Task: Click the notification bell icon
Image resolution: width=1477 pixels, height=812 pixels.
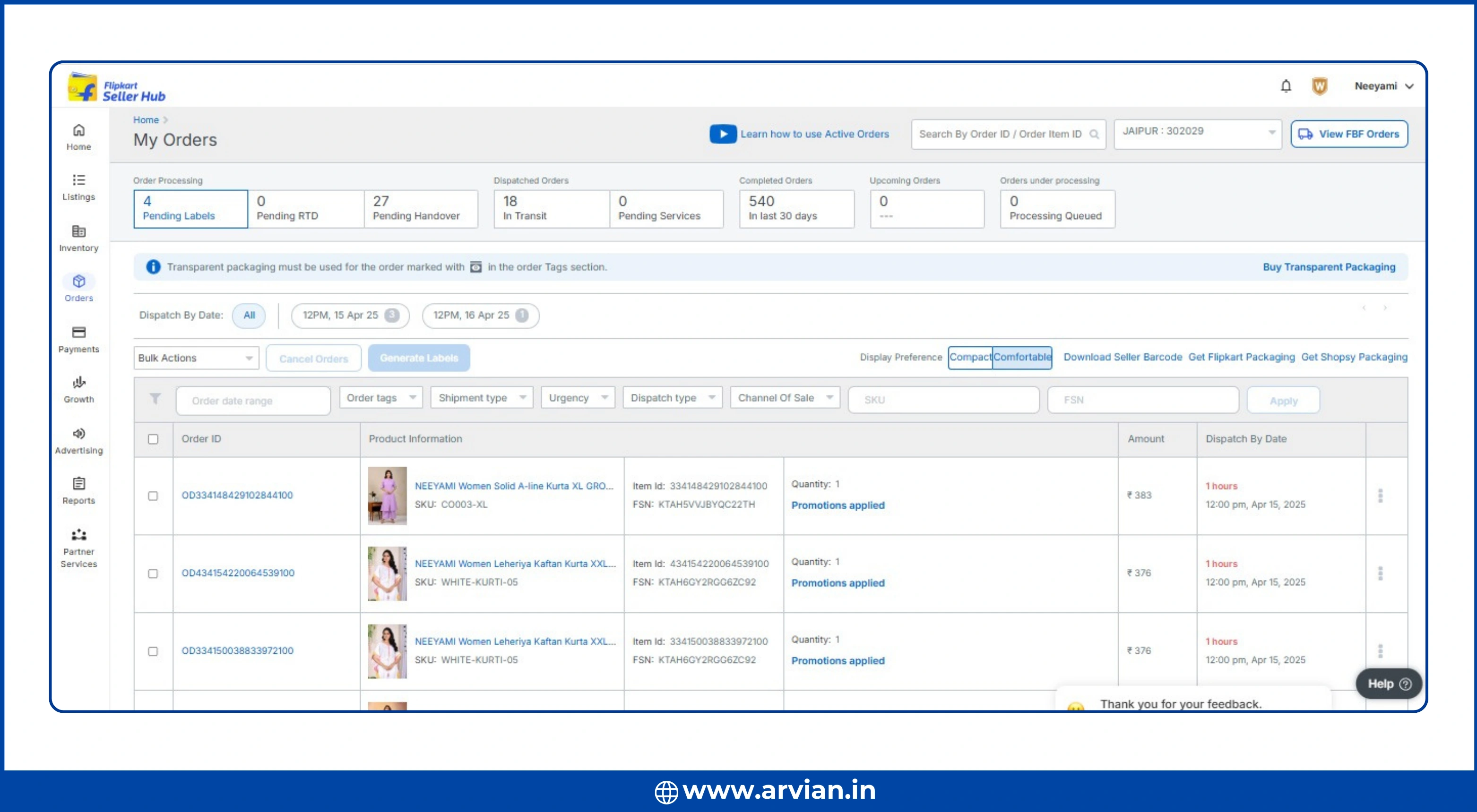Action: click(x=1286, y=86)
